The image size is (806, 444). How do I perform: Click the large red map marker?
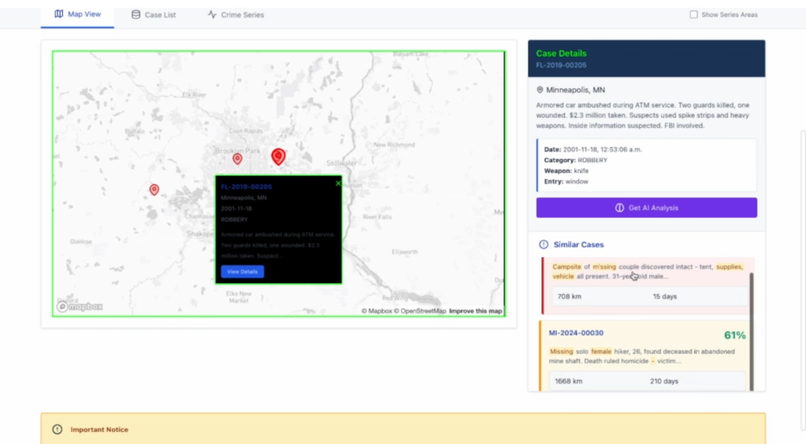pos(278,156)
